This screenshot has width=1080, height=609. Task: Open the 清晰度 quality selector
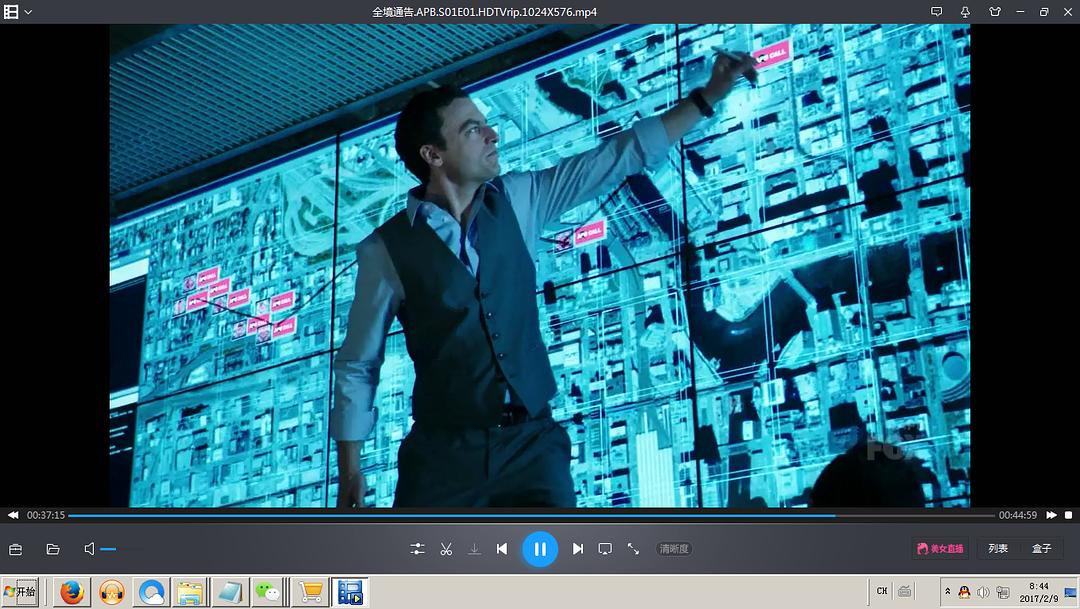coord(674,549)
